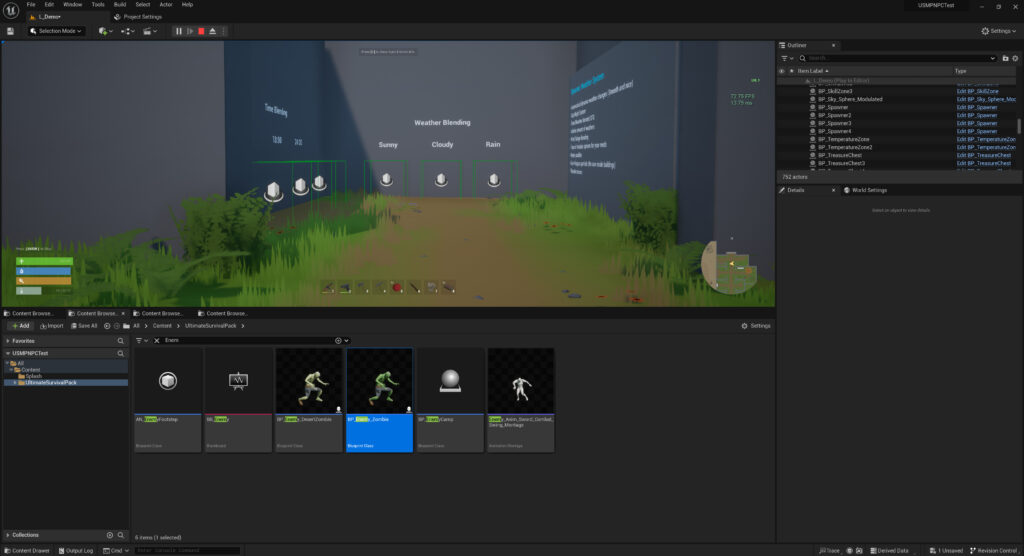Open the top-right Settings dropdown
Image resolution: width=1024 pixels, height=556 pixels.
999,31
